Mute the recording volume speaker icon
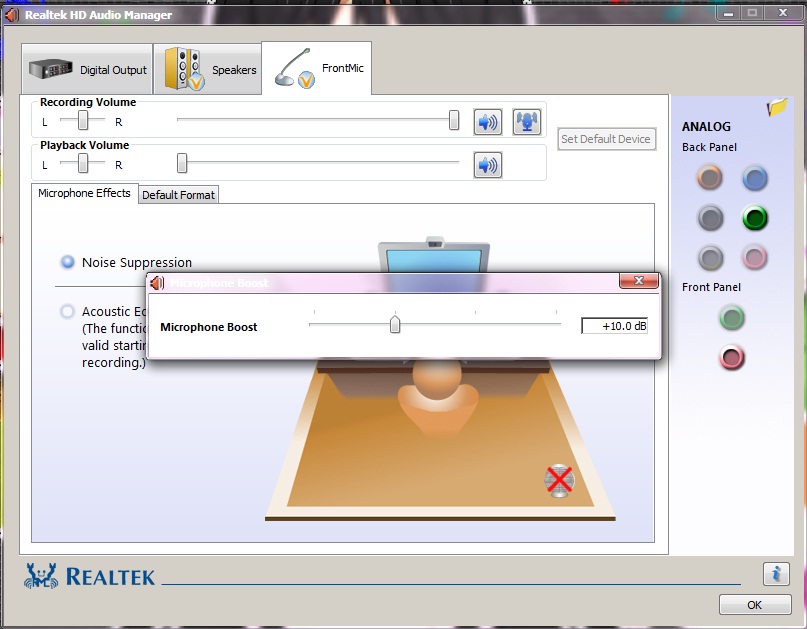The image size is (807, 629). [x=487, y=122]
